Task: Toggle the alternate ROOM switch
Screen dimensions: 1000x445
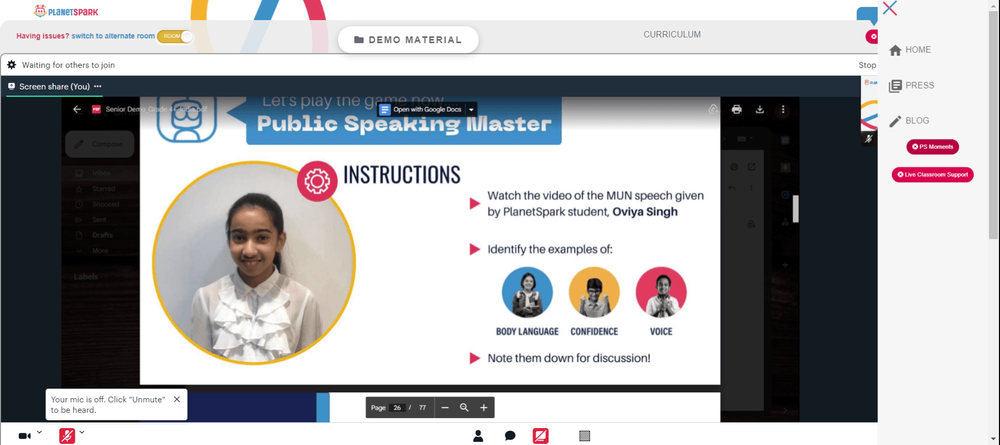Action: (175, 36)
